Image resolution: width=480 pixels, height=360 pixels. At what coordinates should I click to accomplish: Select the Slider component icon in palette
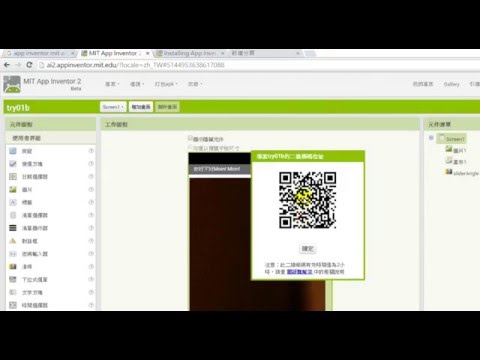click(x=13, y=267)
